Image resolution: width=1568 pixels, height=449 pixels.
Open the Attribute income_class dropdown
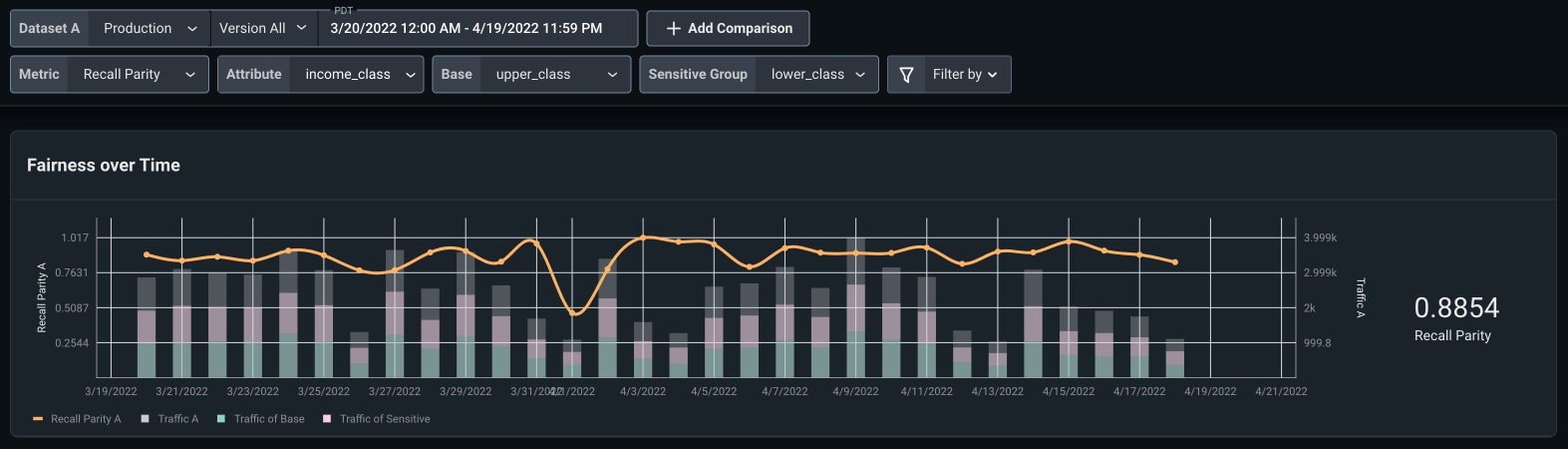point(359,75)
